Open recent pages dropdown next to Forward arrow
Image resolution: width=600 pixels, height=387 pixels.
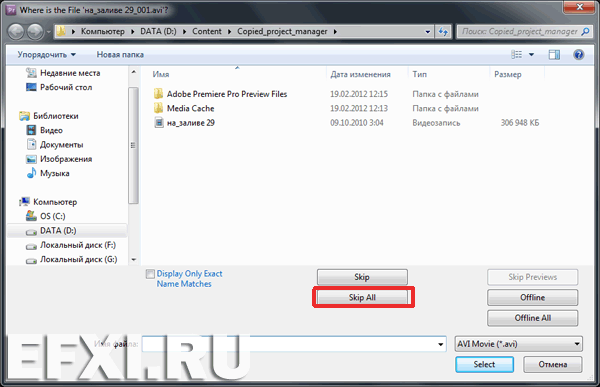point(48,32)
